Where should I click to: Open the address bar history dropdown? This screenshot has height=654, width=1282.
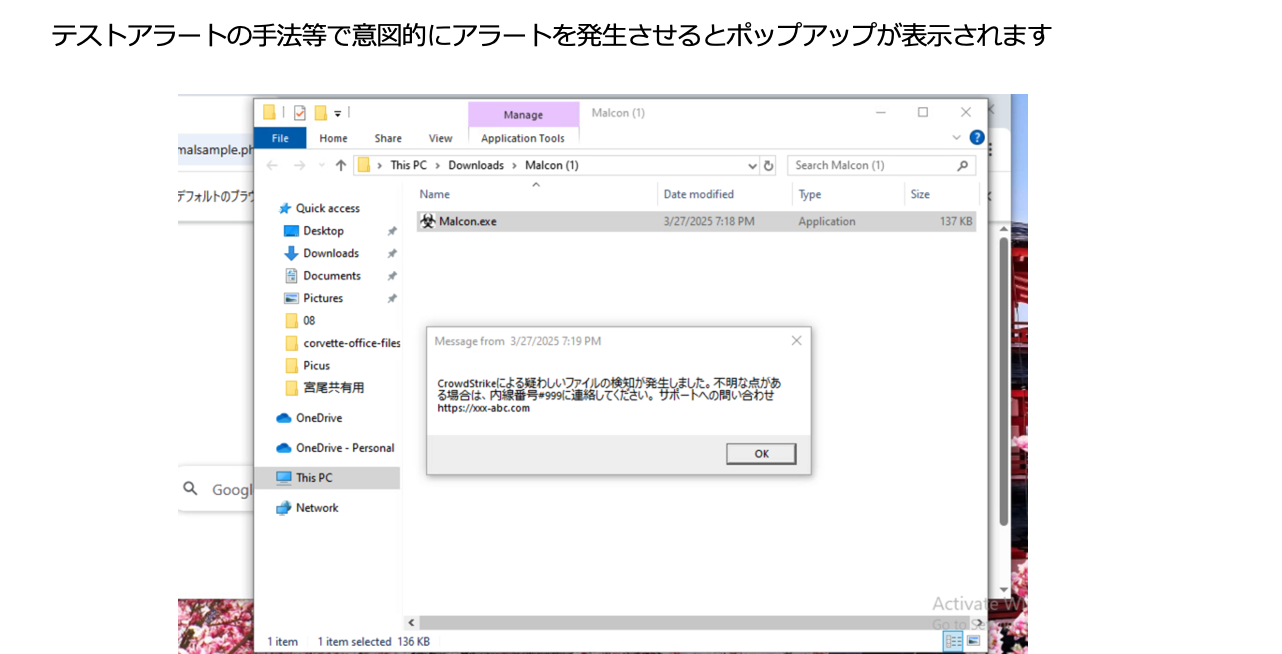[752, 166]
